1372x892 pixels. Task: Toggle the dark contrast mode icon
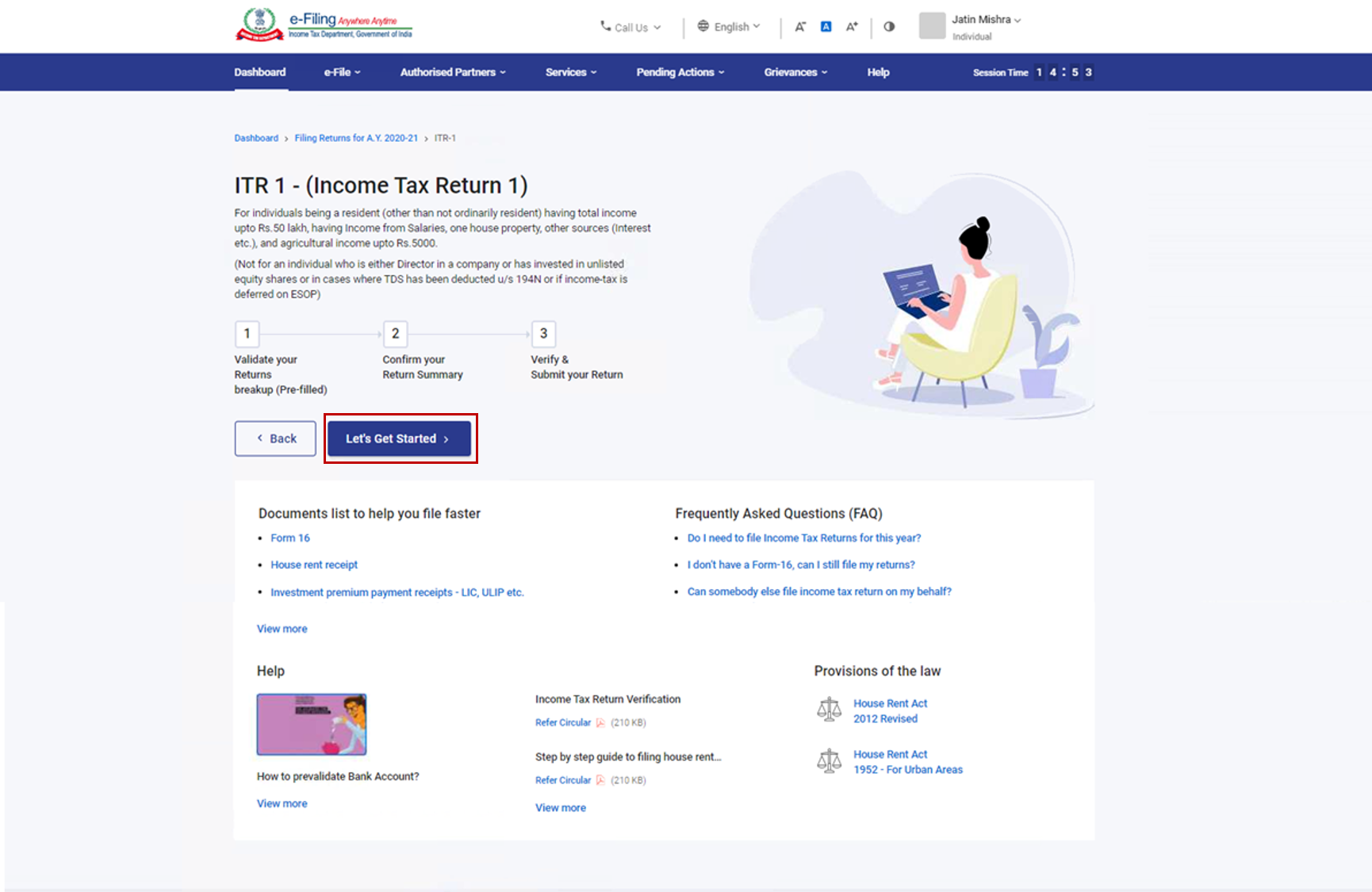[x=888, y=26]
